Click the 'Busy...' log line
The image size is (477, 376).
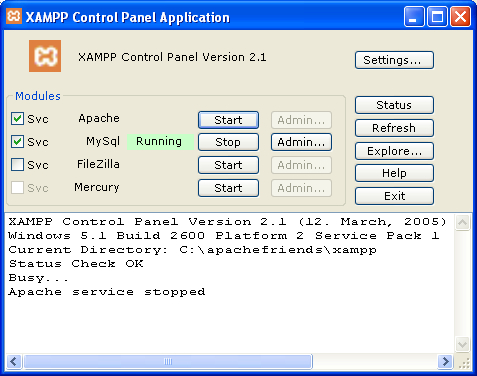click(38, 278)
